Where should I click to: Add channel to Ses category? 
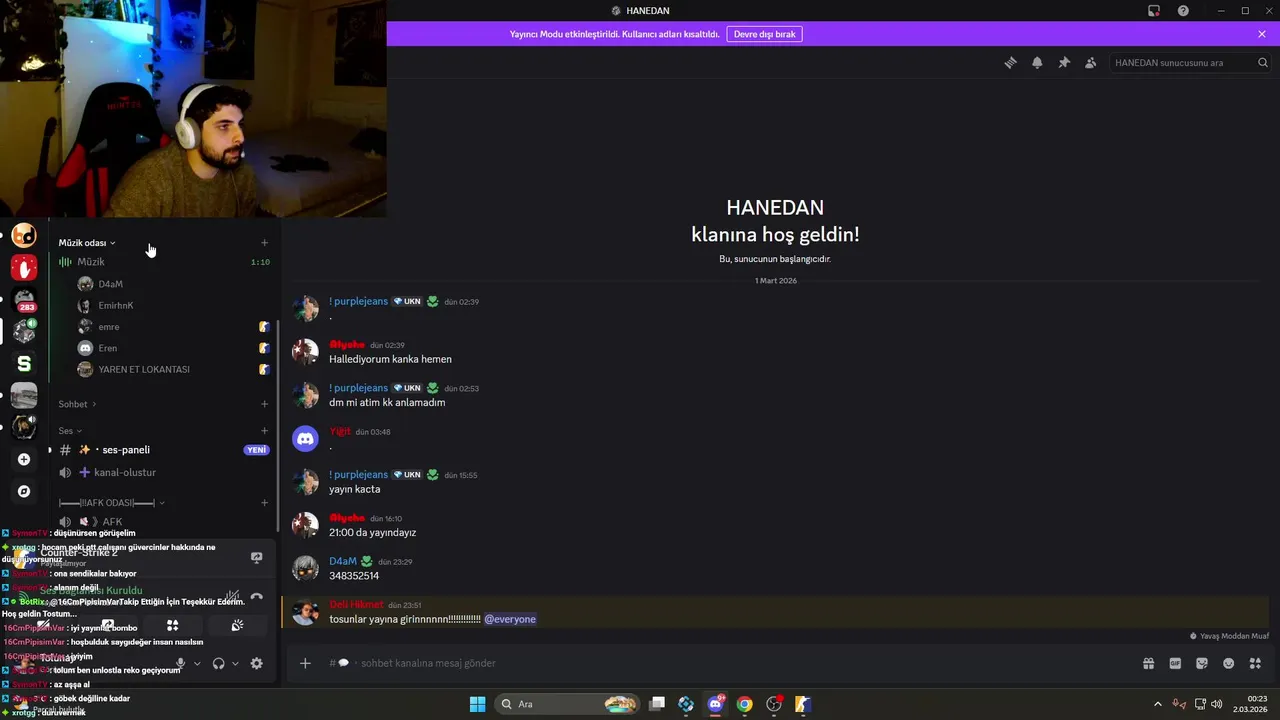[264, 431]
